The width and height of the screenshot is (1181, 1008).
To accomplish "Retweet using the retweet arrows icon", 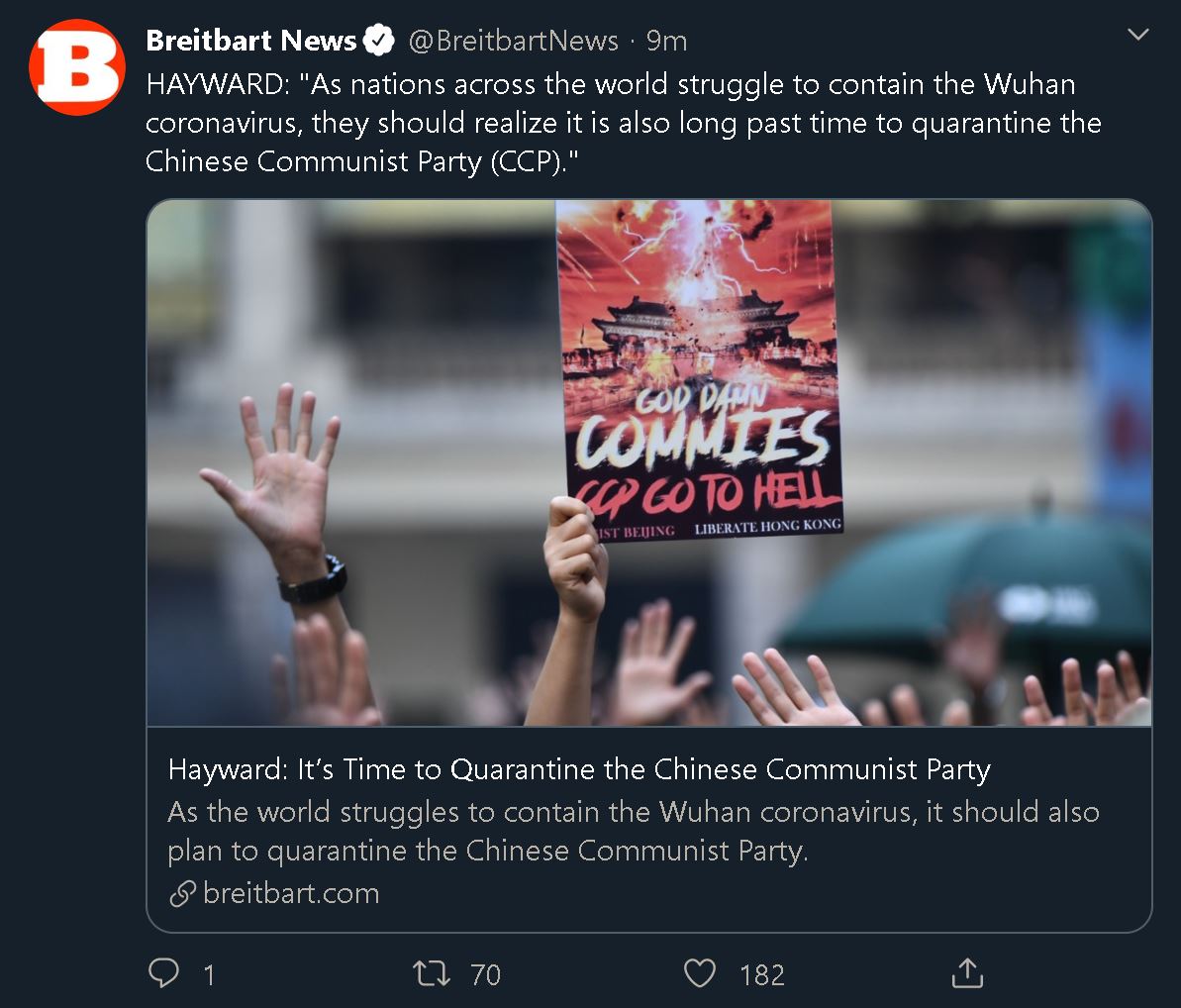I will pos(433,973).
